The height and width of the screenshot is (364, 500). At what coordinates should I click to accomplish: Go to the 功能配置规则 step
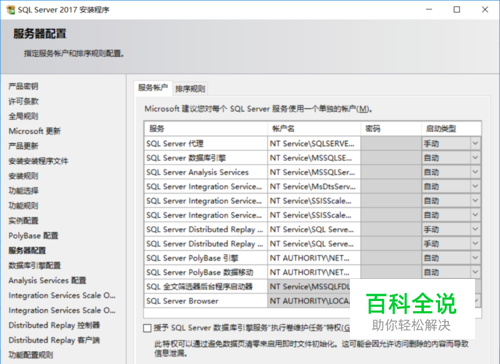31,355
